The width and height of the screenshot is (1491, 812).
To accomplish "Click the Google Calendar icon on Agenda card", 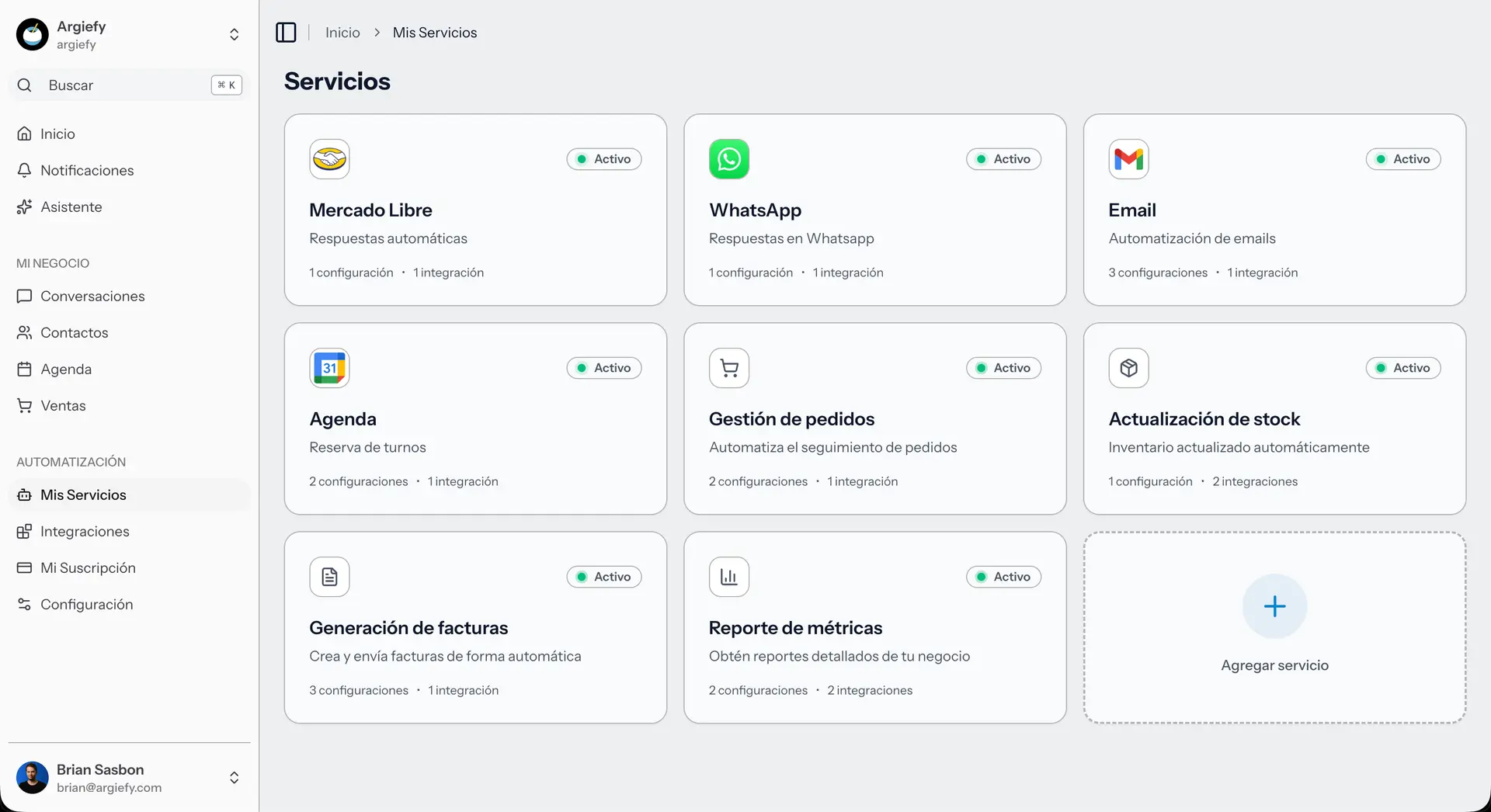I will [x=329, y=368].
